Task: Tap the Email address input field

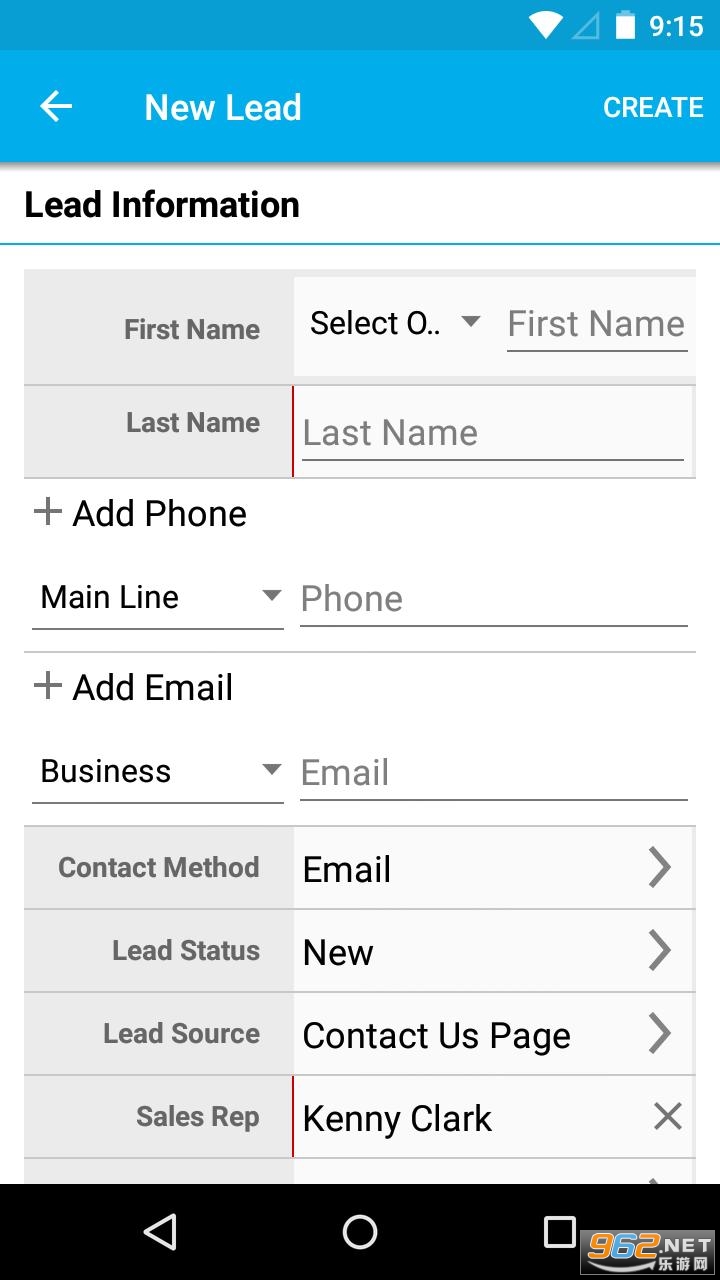Action: click(493, 773)
